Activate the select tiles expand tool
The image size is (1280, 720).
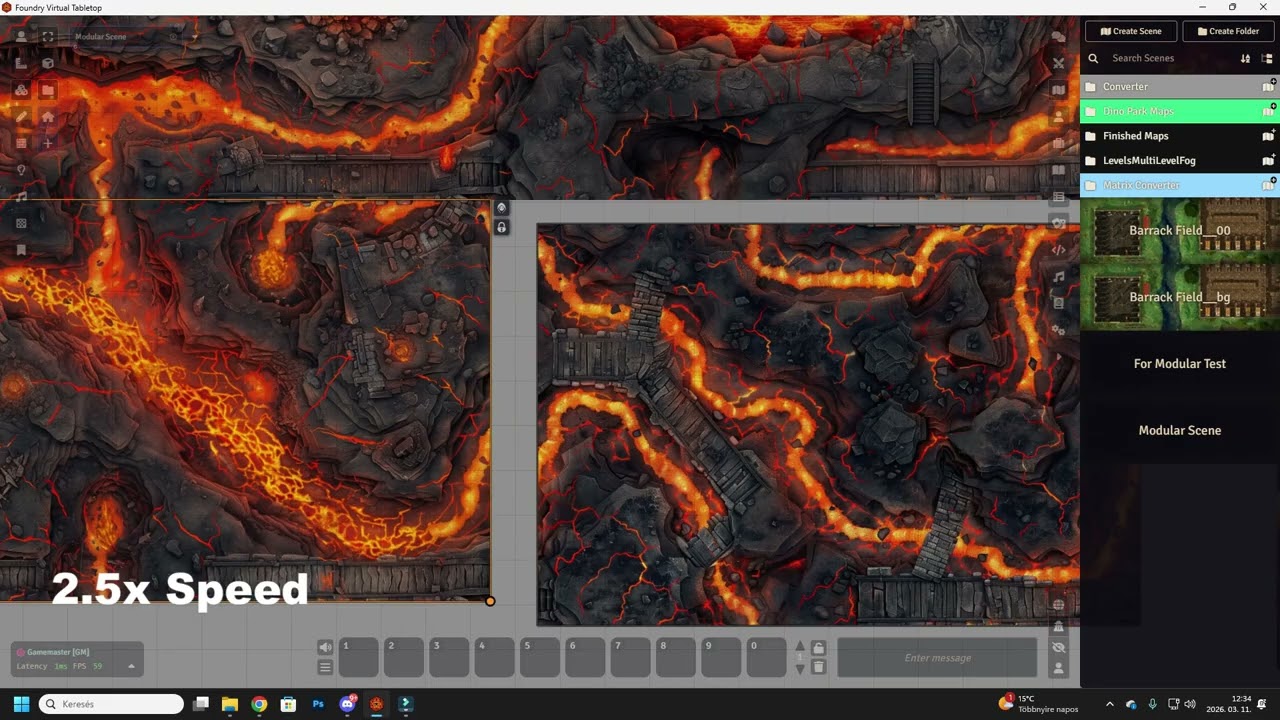pyautogui.click(x=48, y=37)
